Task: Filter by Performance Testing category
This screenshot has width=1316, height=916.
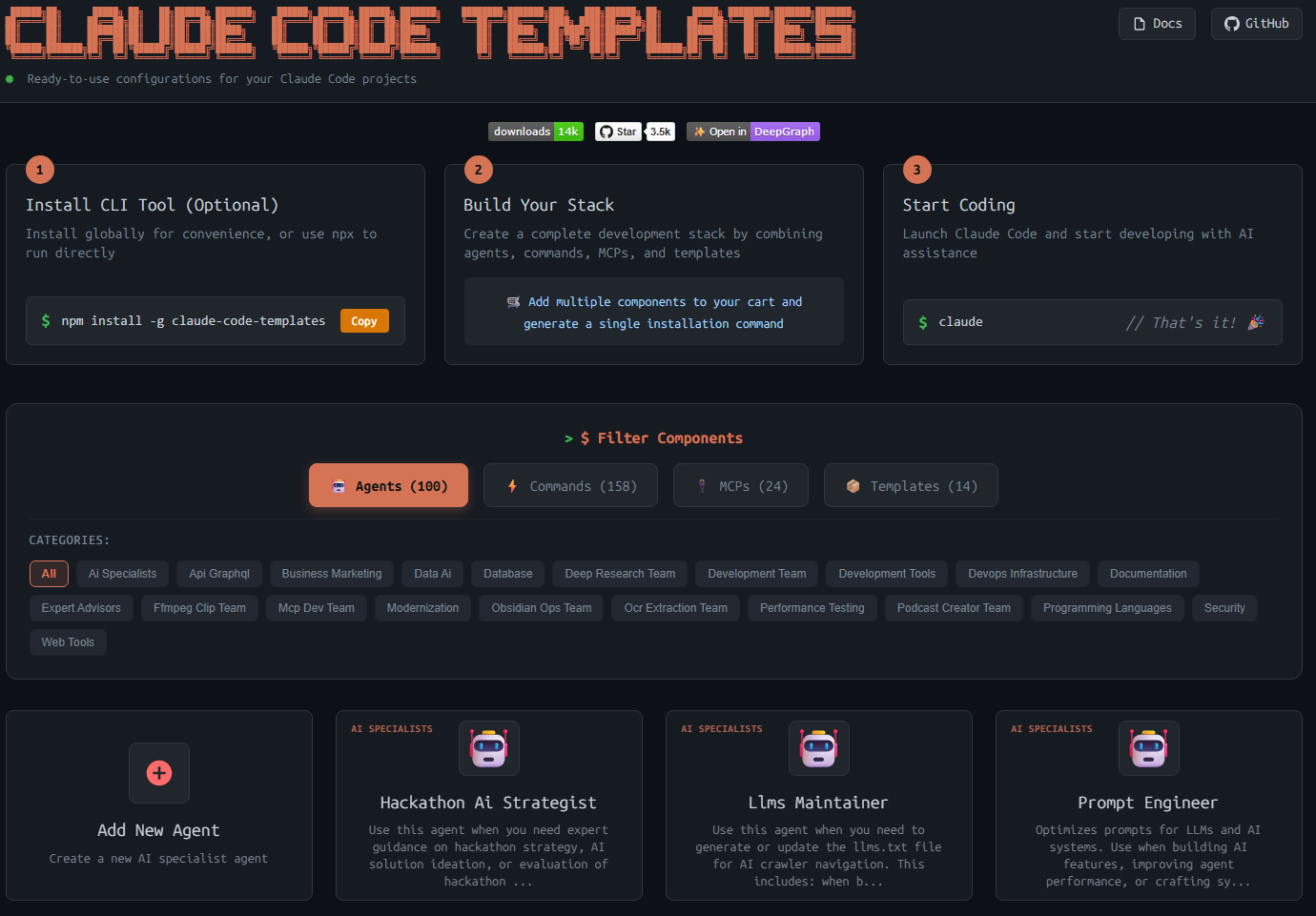Action: pos(812,608)
